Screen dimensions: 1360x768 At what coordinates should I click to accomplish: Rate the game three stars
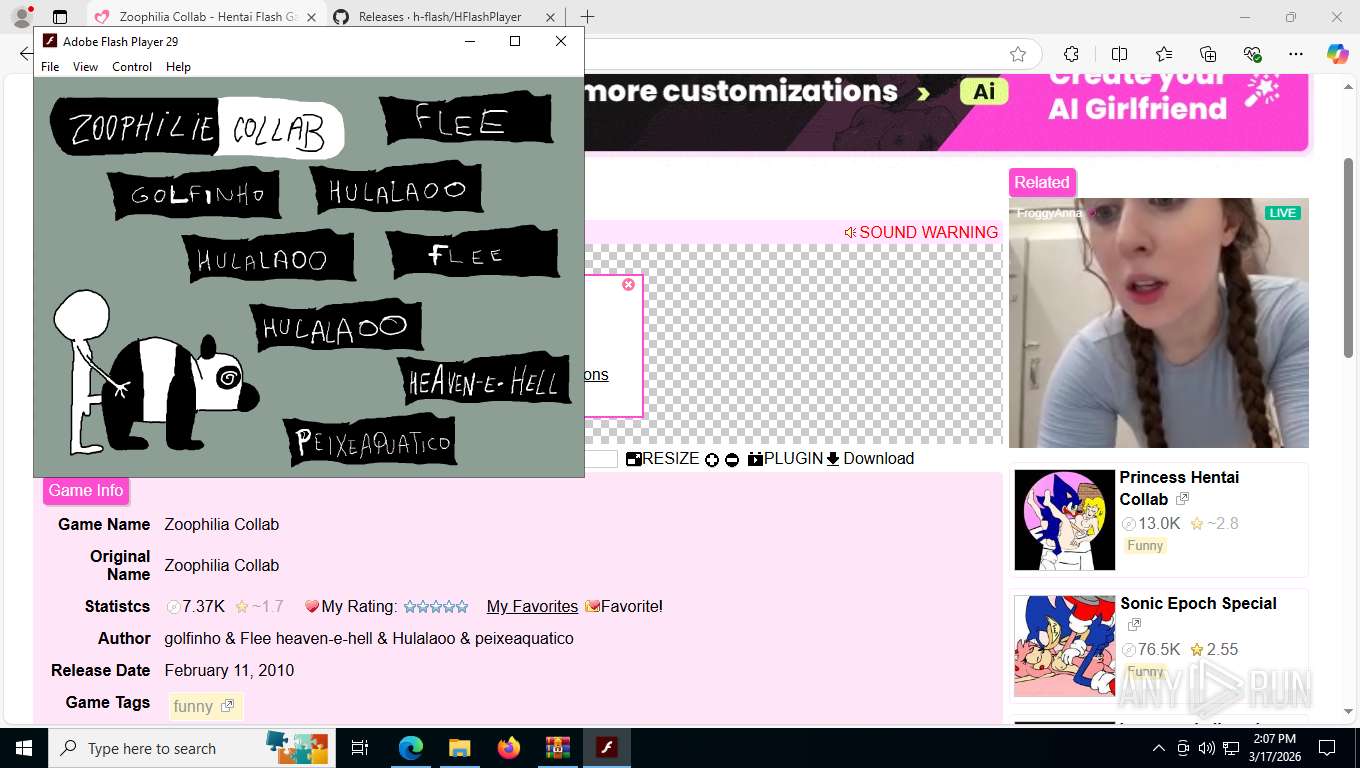click(435, 607)
